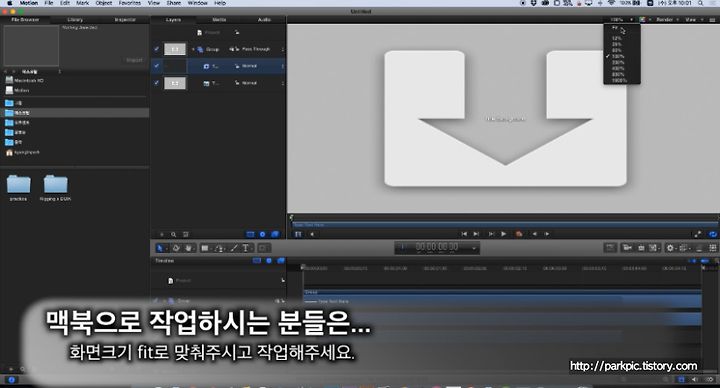Select the Pan hand tool
Image resolution: width=720 pixels, height=388 pixels.
189,248
